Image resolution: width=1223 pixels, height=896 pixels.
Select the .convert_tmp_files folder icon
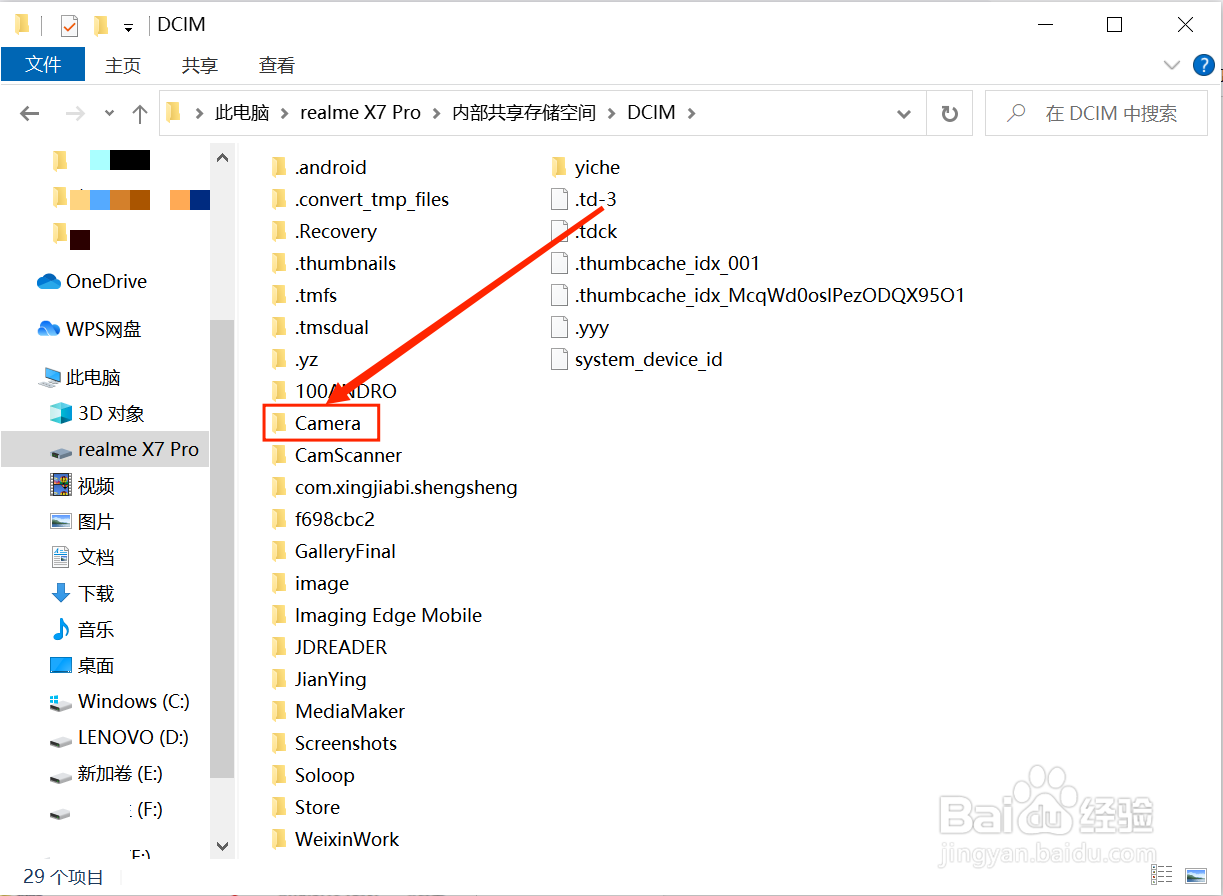coord(279,199)
